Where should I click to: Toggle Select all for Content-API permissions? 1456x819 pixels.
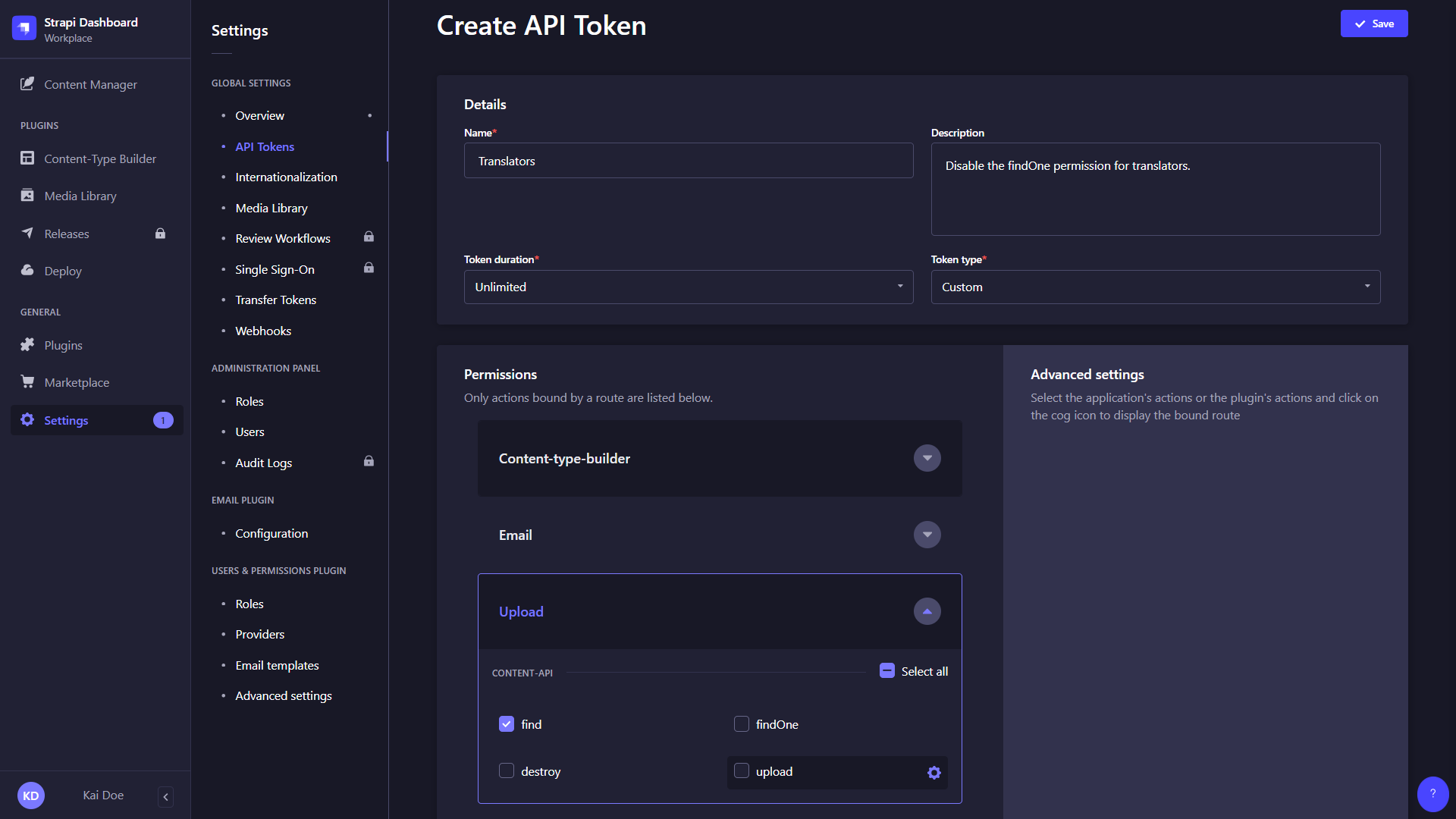click(886, 670)
